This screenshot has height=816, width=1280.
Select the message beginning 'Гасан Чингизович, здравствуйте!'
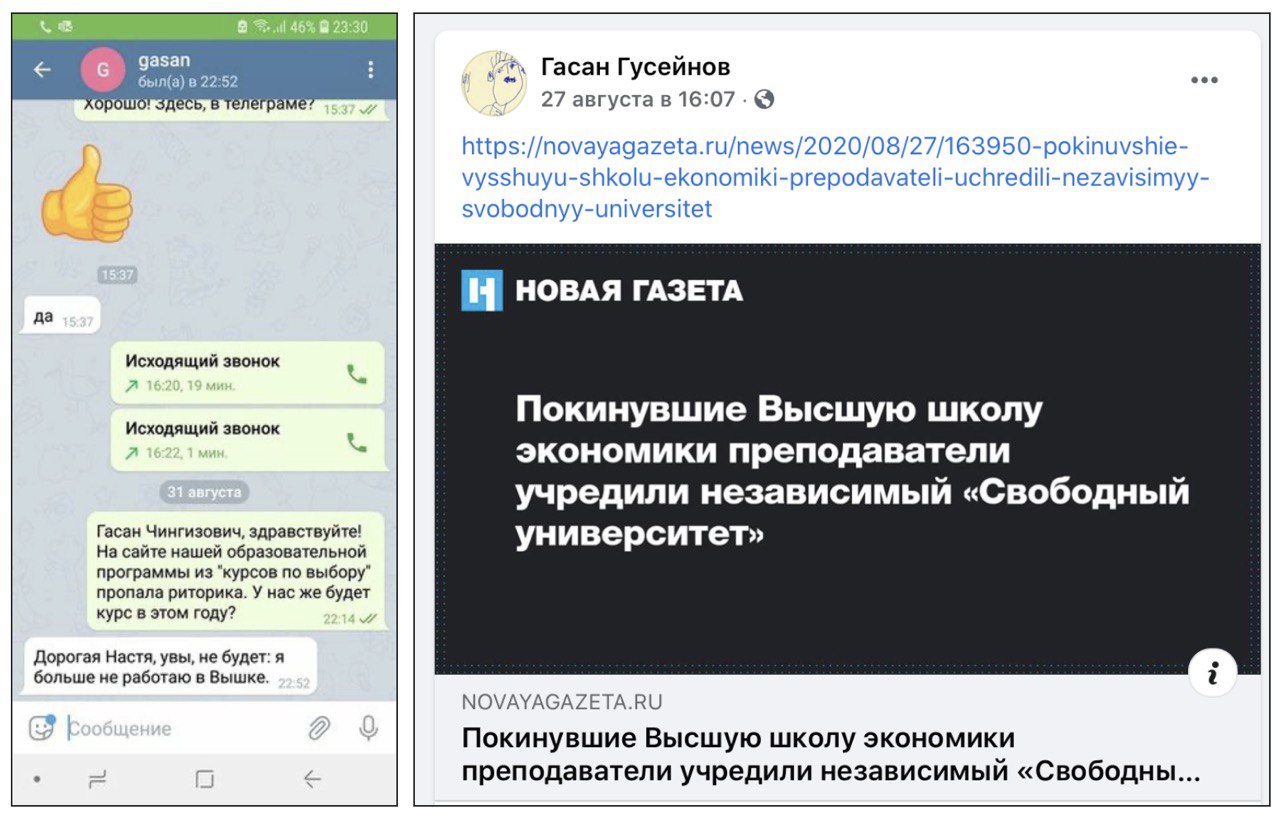coord(235,573)
